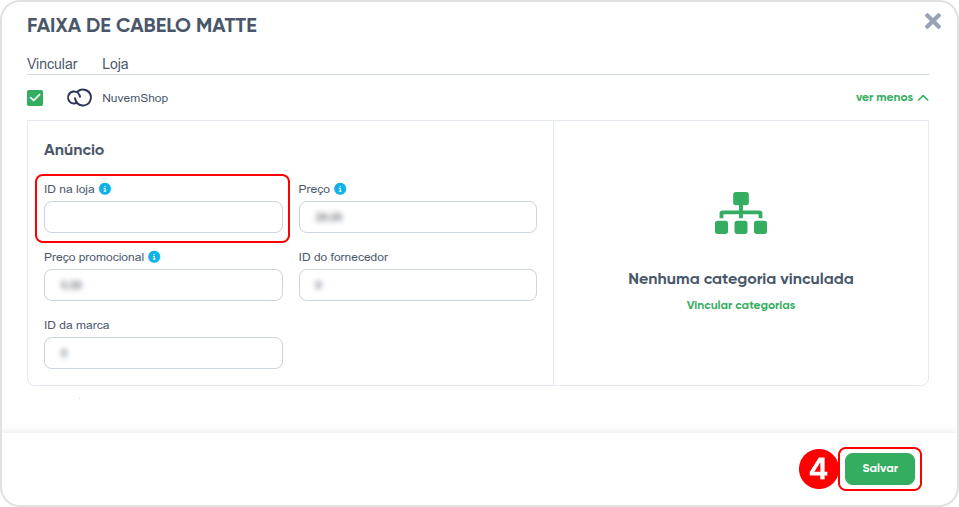Click the Salvar button
The image size is (959, 507).
pos(879,468)
